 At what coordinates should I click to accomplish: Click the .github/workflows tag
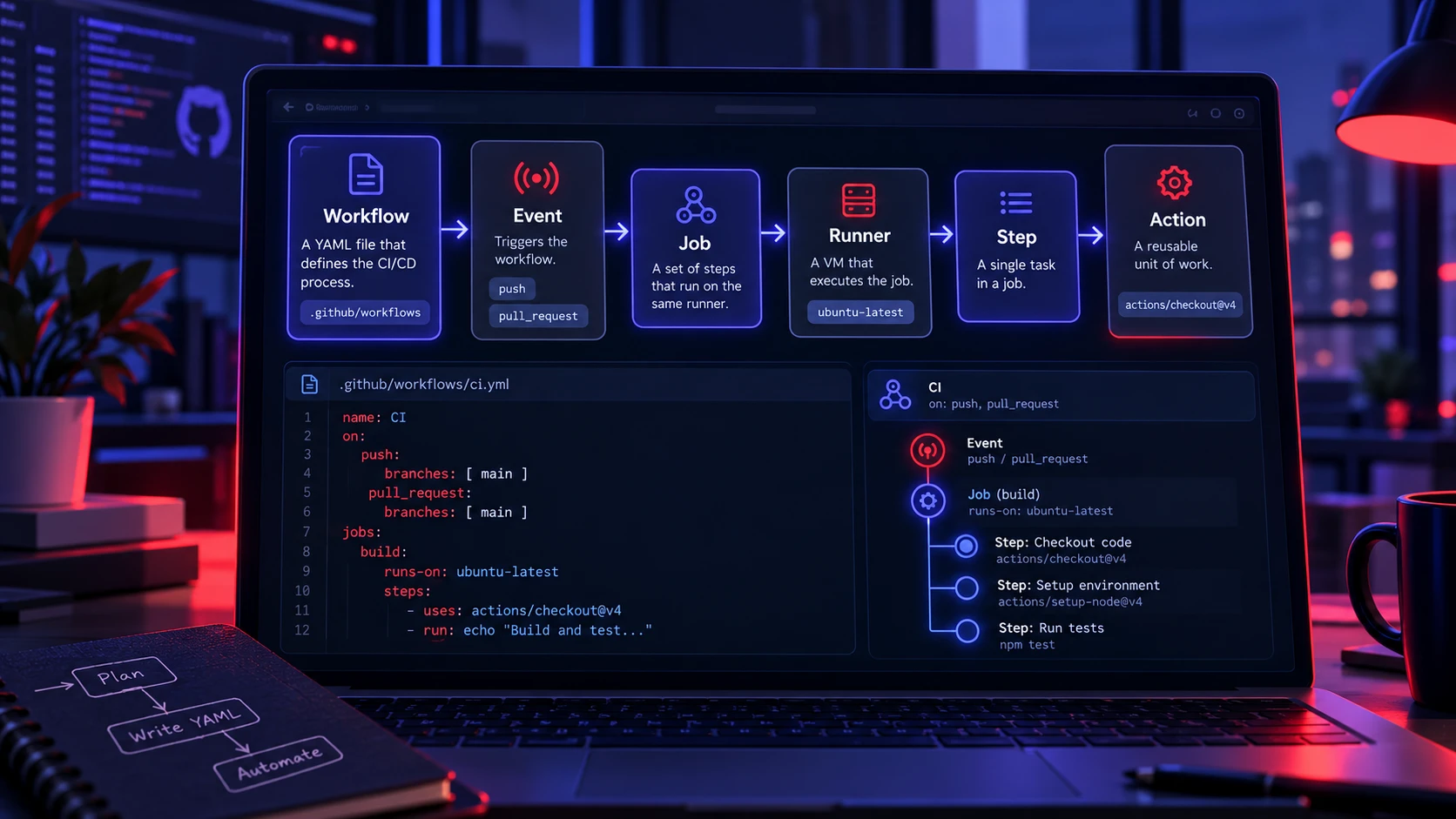click(x=365, y=312)
